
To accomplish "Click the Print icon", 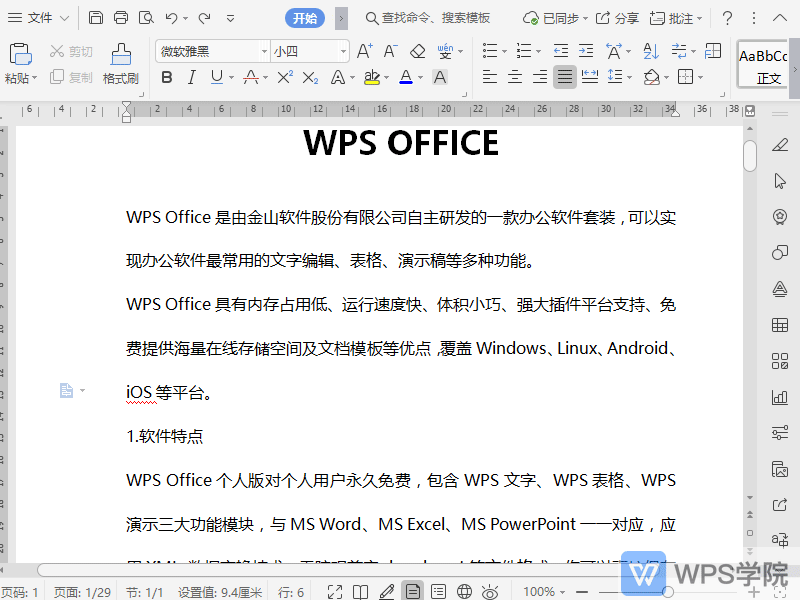I will pyautogui.click(x=121, y=18).
